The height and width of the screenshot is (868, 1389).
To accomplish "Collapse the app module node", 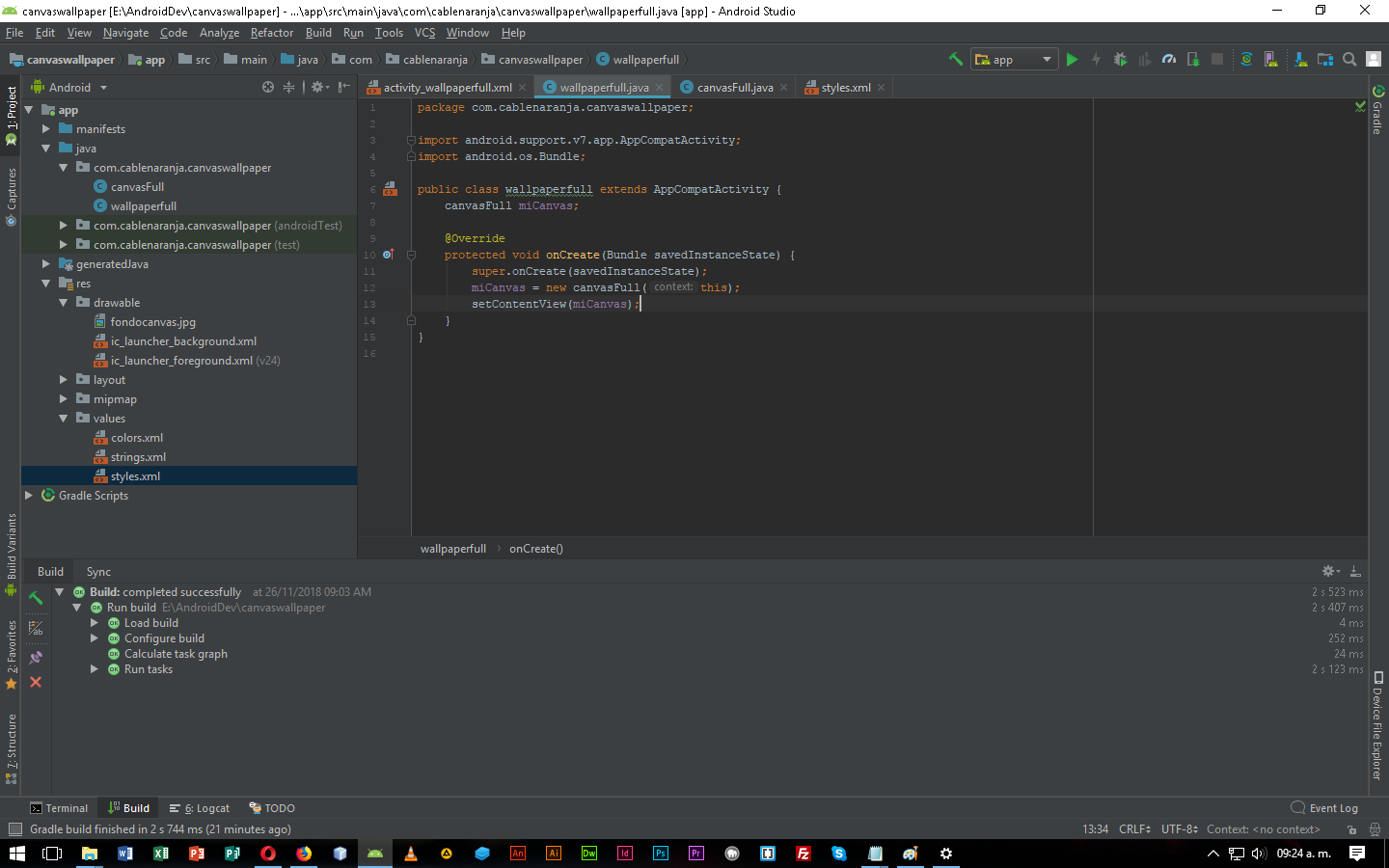I will point(29,110).
